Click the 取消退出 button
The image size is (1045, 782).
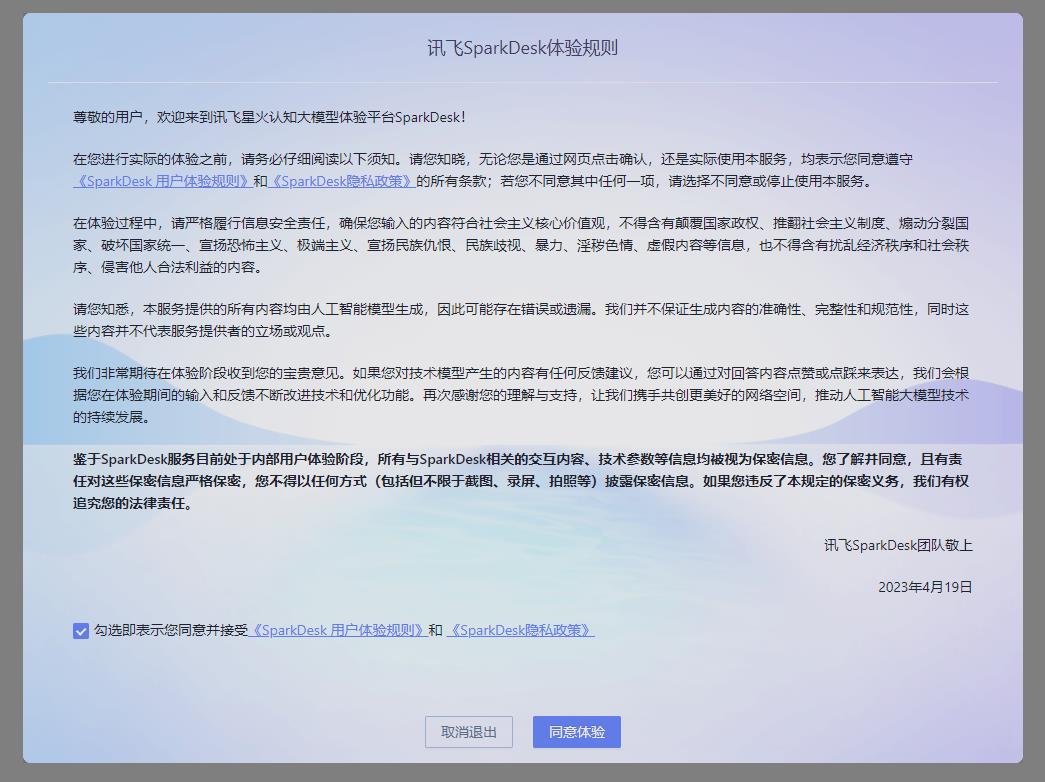[x=469, y=732]
